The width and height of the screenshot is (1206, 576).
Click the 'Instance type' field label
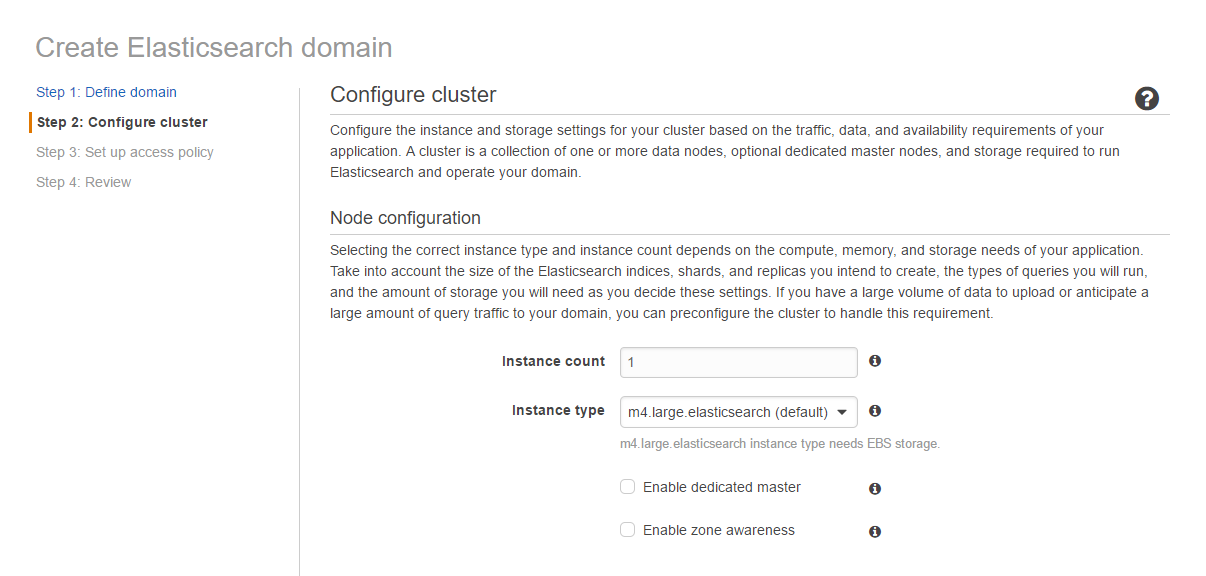click(x=558, y=411)
